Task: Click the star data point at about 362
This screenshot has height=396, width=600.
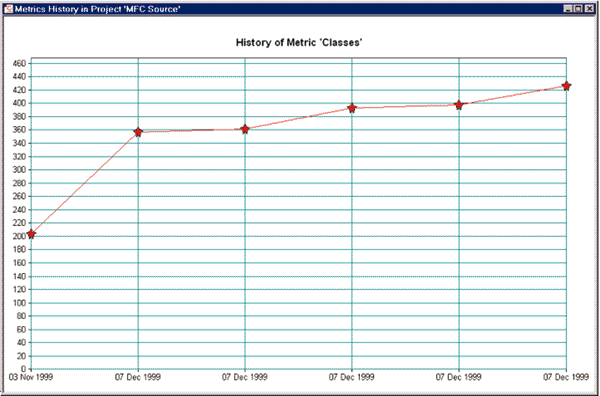Action: point(245,129)
